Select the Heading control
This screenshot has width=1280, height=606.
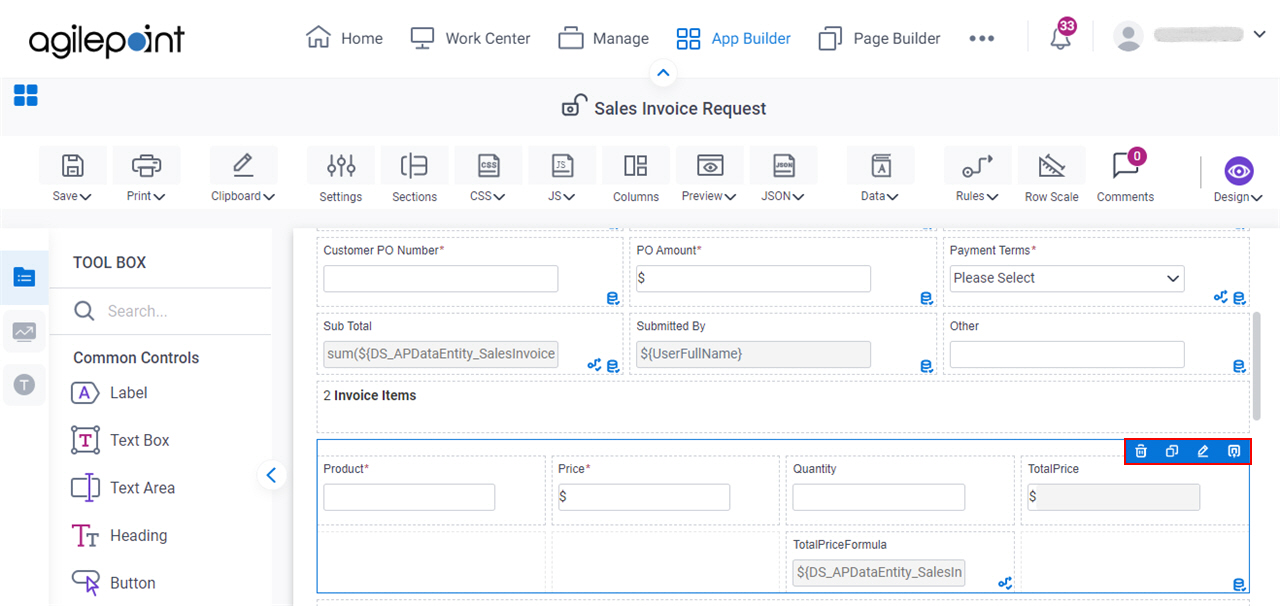(120, 536)
